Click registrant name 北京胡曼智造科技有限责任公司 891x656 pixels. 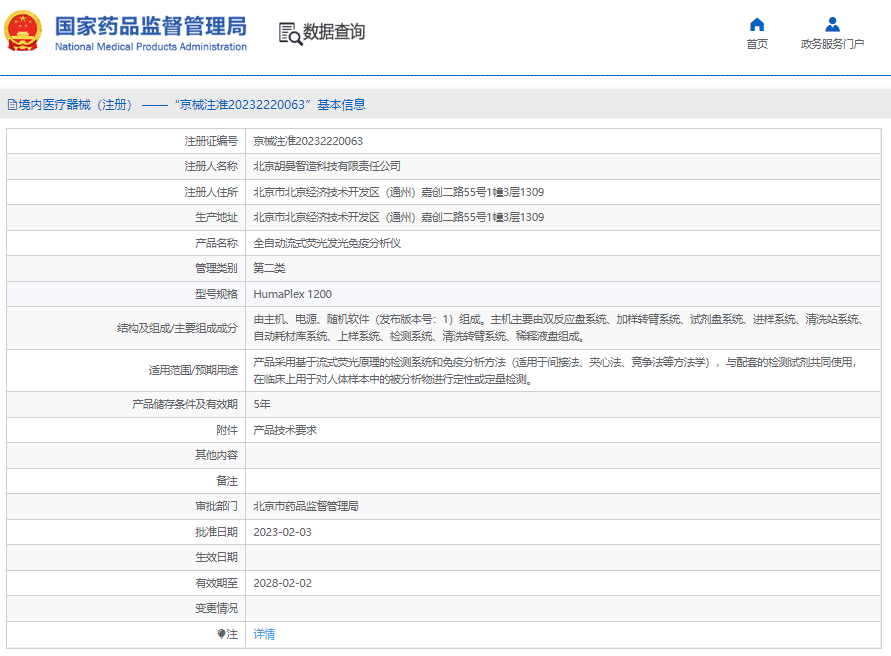pos(327,166)
